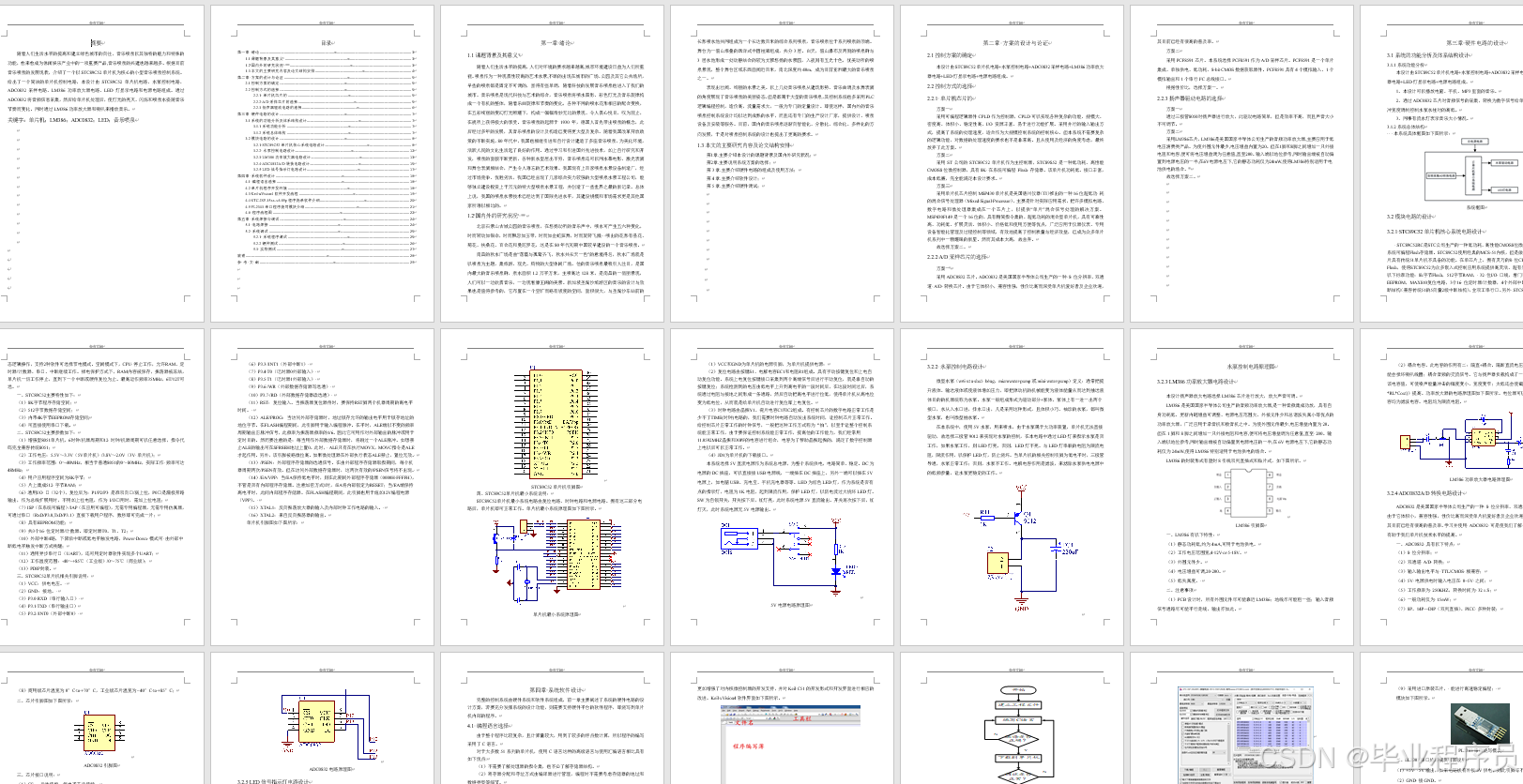Click heading 1.3 本文的主要研究内容
This screenshot has width=1523, height=784.
(746, 145)
